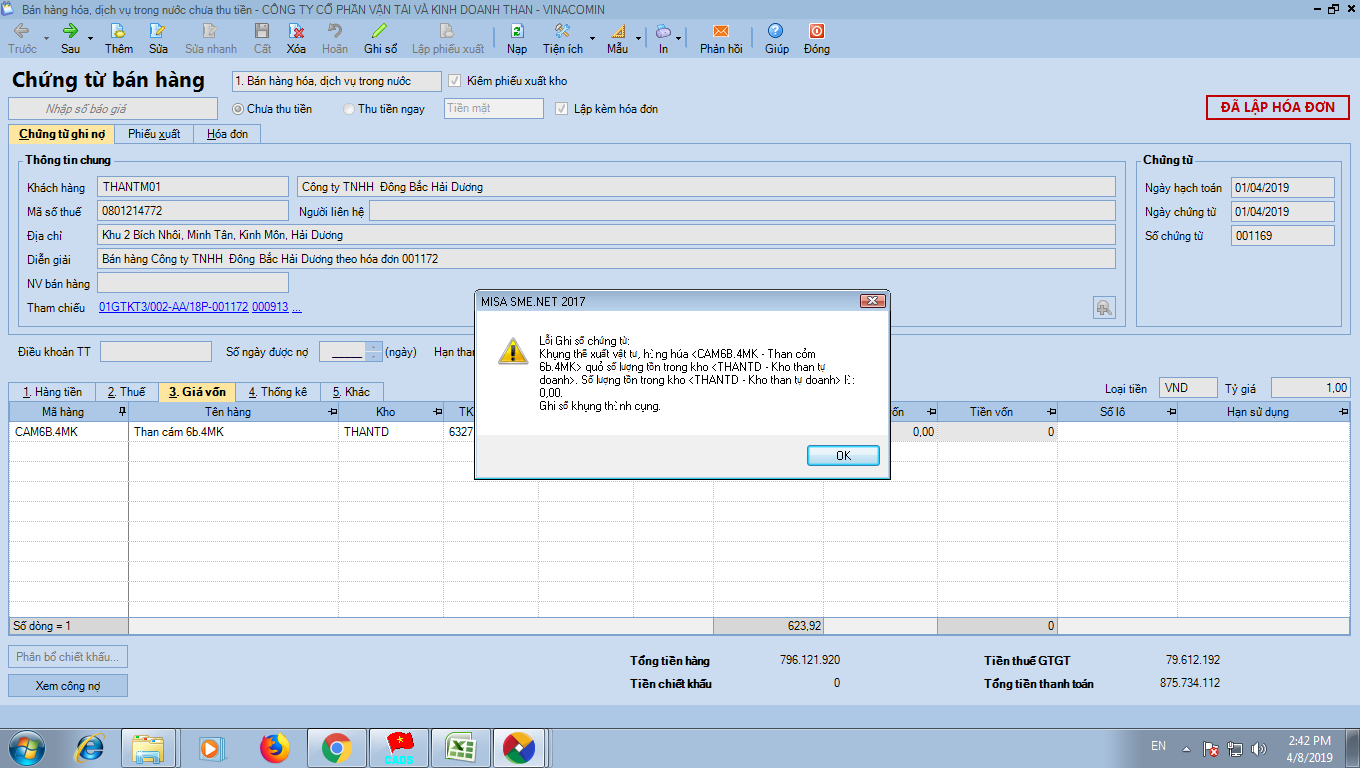Expand the Mẫu dropdown arrow
This screenshot has width=1360, height=768.
point(638,39)
